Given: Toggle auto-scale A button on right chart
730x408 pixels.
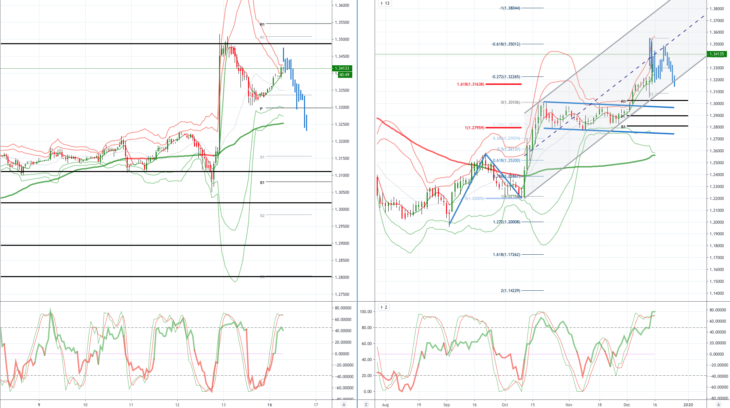Looking at the screenshot, I should click(x=718, y=405).
